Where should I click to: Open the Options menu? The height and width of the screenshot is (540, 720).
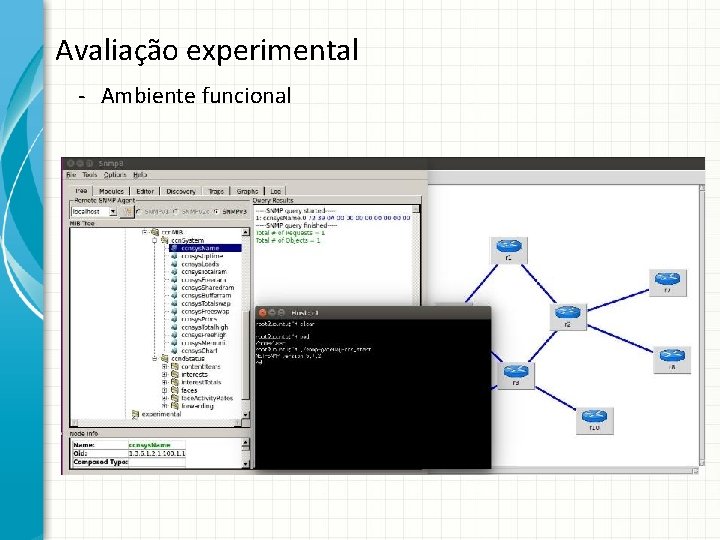(x=115, y=174)
